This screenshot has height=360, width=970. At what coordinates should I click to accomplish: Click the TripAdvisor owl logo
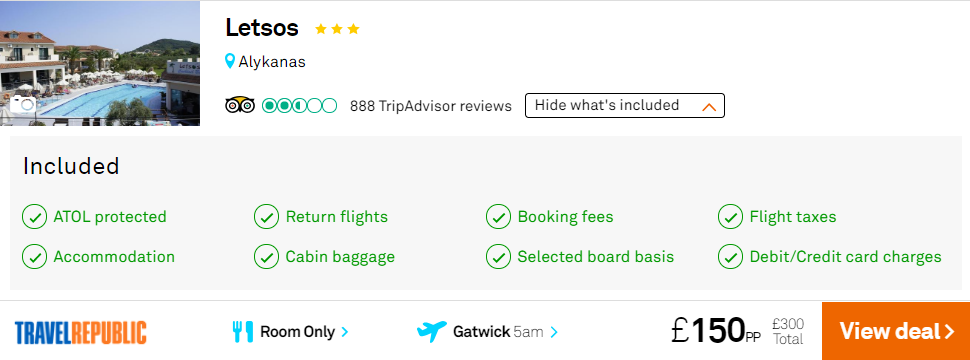click(x=239, y=105)
